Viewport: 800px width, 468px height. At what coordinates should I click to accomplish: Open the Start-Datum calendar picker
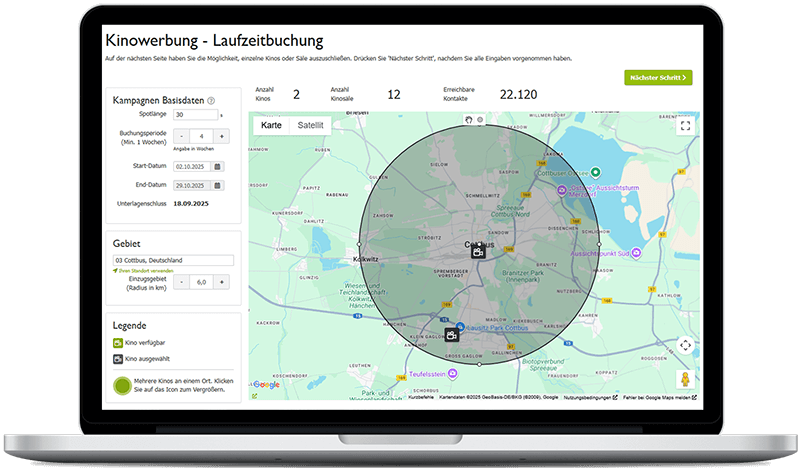pos(217,166)
